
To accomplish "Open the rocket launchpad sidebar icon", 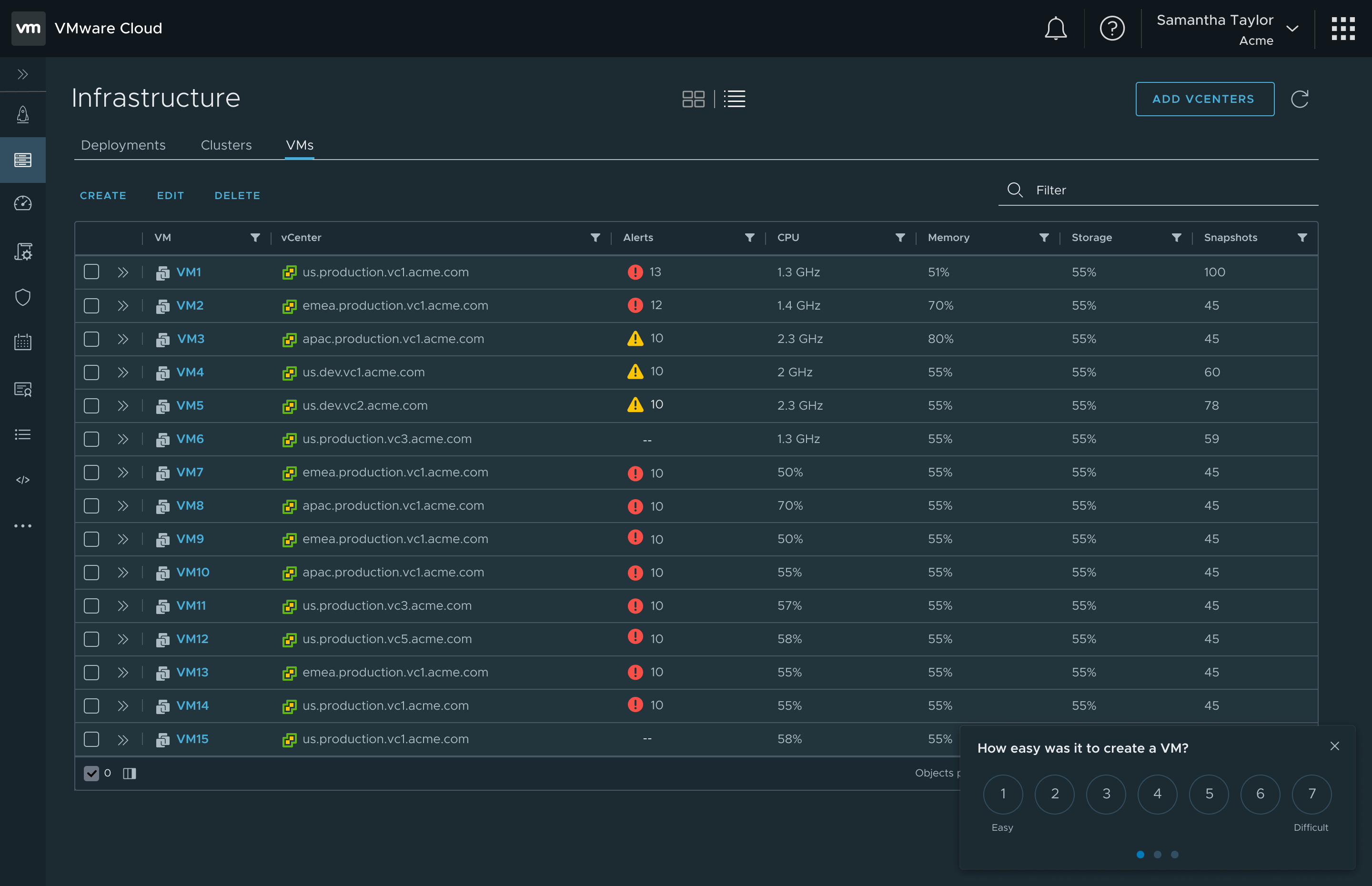I will (23, 114).
